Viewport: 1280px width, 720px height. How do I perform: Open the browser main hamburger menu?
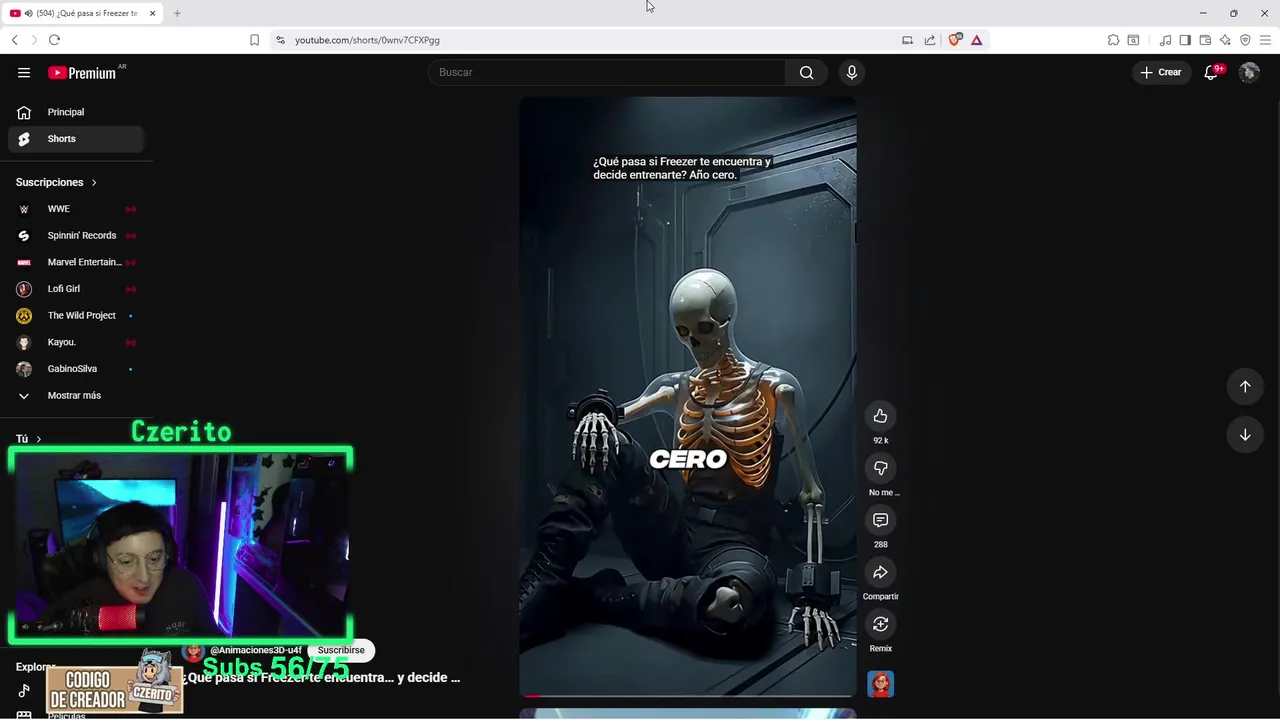pyautogui.click(x=1265, y=40)
